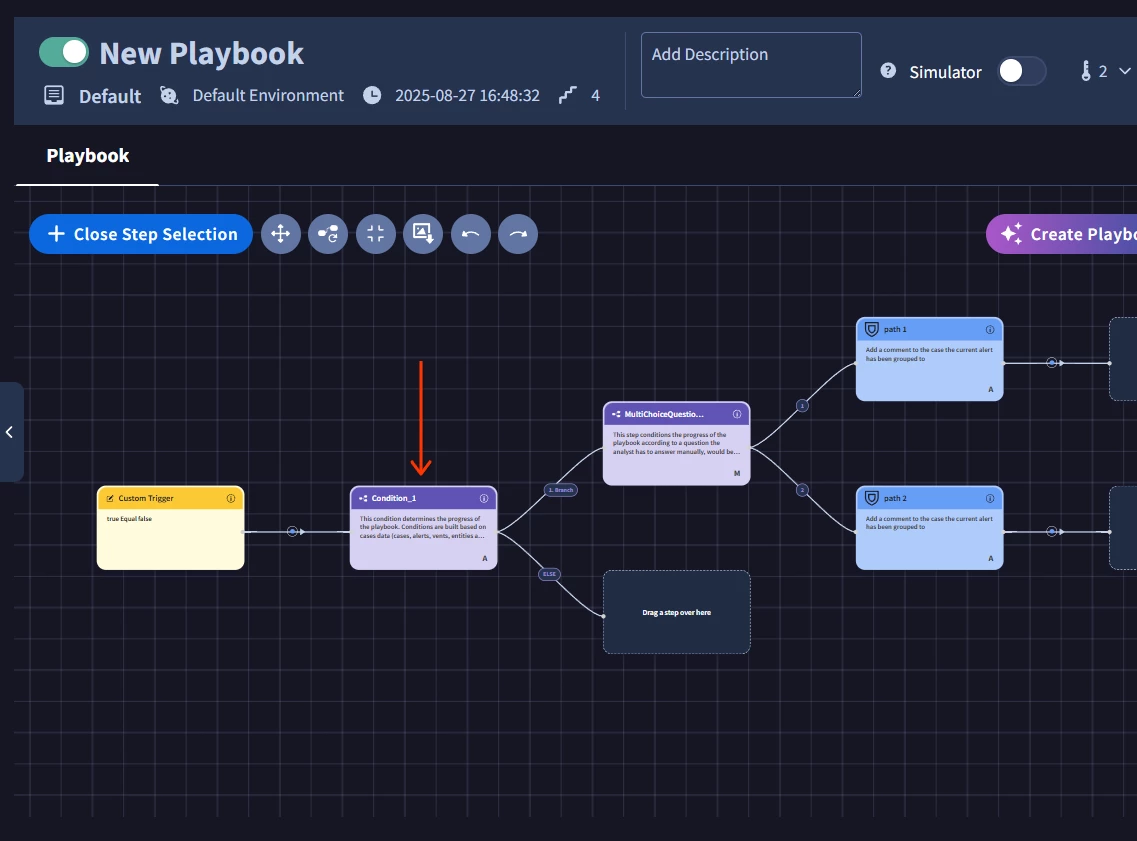Click the New Playbook title
The height and width of the screenshot is (841, 1137).
(x=202, y=53)
